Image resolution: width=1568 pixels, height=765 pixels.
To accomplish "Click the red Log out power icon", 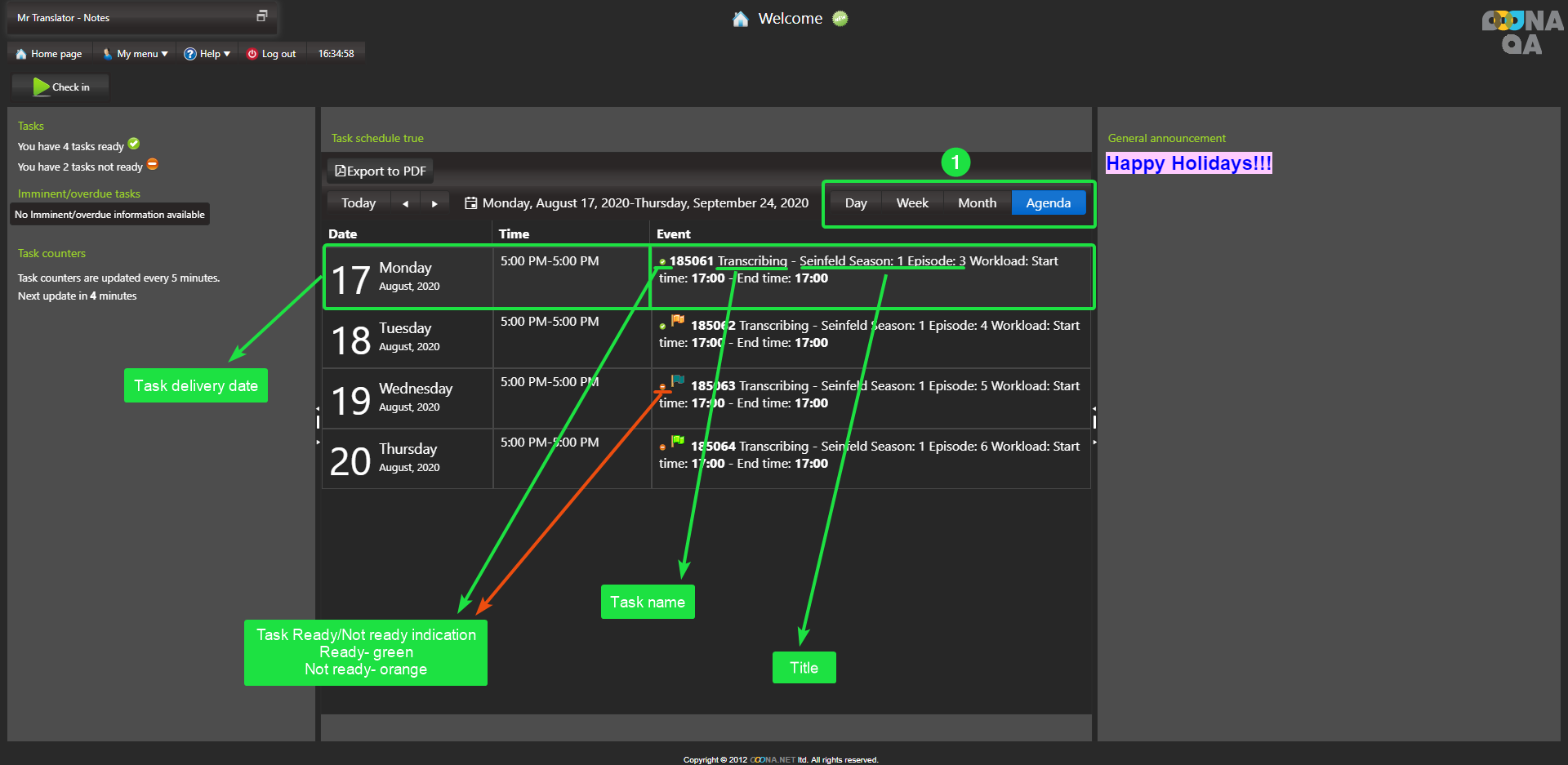I will [x=252, y=54].
